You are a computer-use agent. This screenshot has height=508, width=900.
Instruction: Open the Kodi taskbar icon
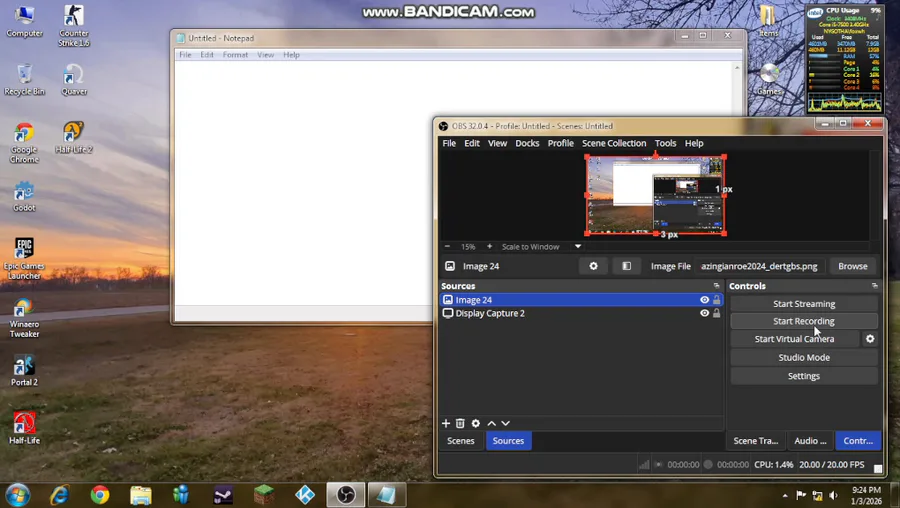(305, 495)
